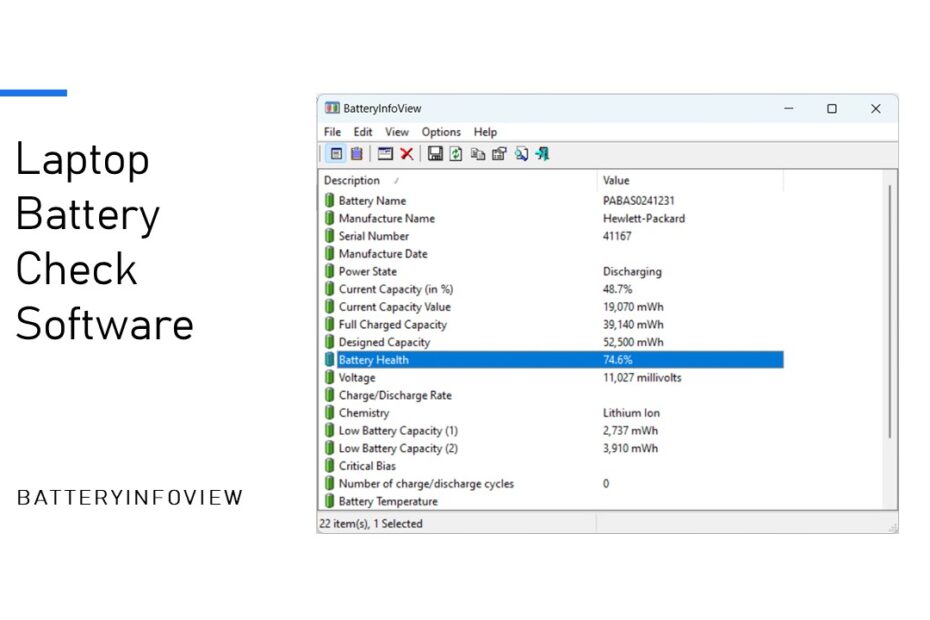This screenshot has height=620, width=930.
Task: Select the Current Capacity Value row
Action: [552, 307]
